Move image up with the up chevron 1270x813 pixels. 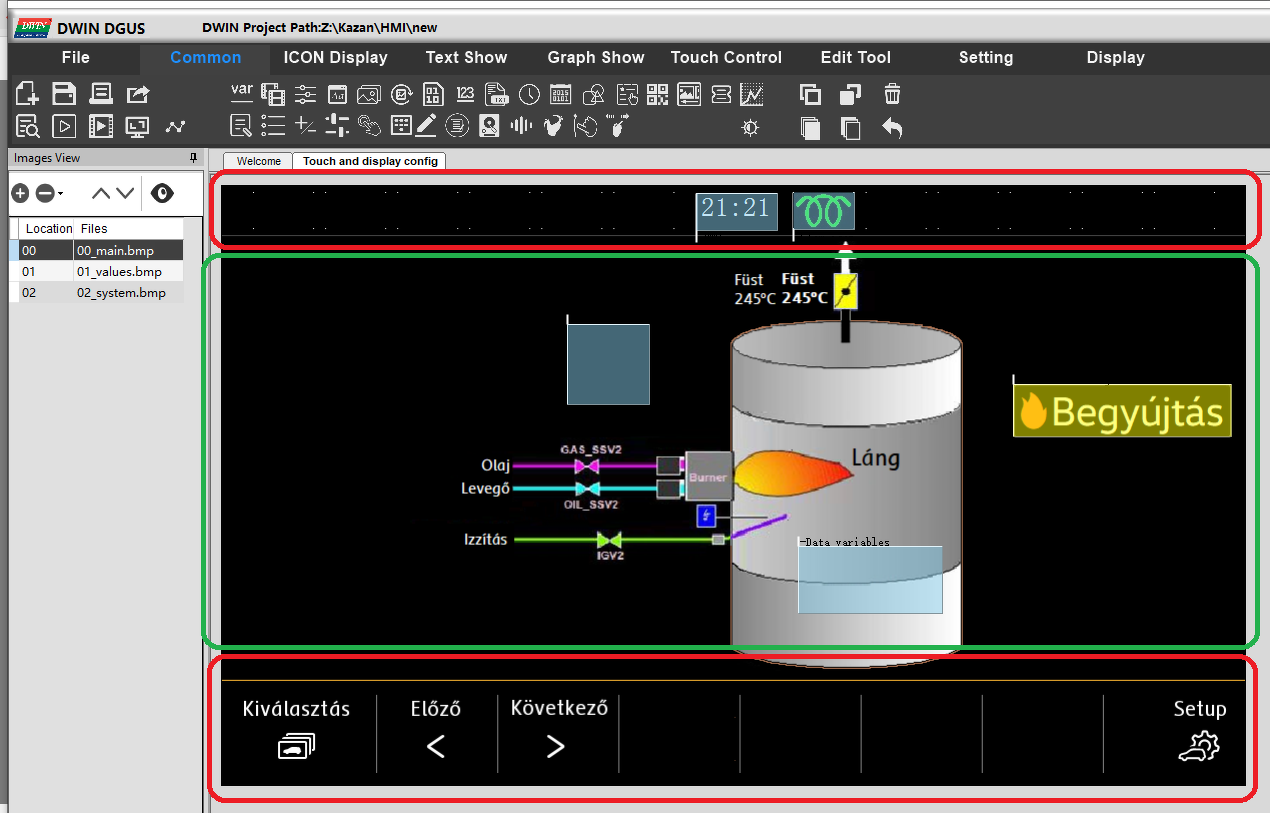click(x=101, y=193)
